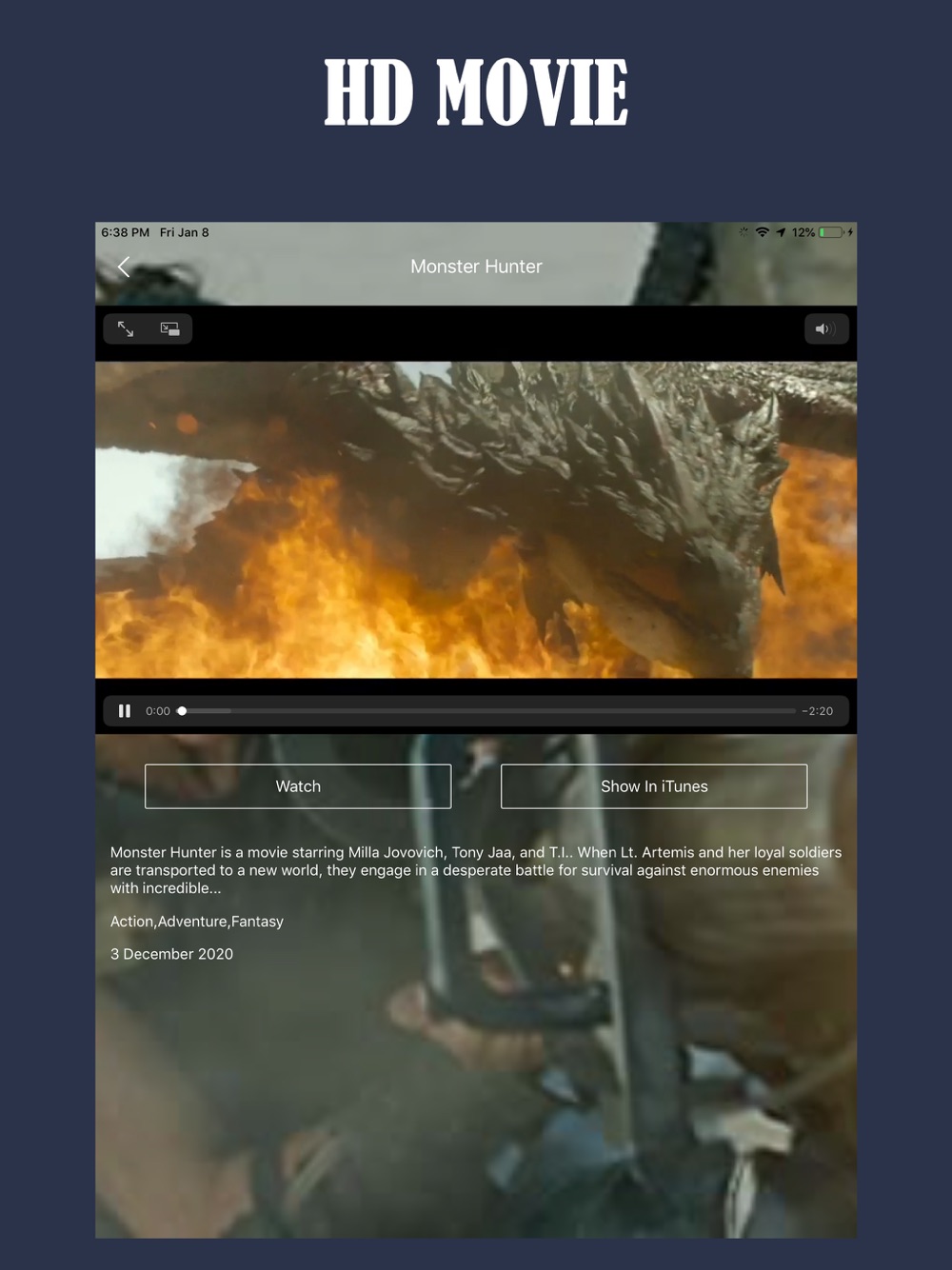Open picture-in-picture mode icon
The height and width of the screenshot is (1270, 952).
[169, 328]
